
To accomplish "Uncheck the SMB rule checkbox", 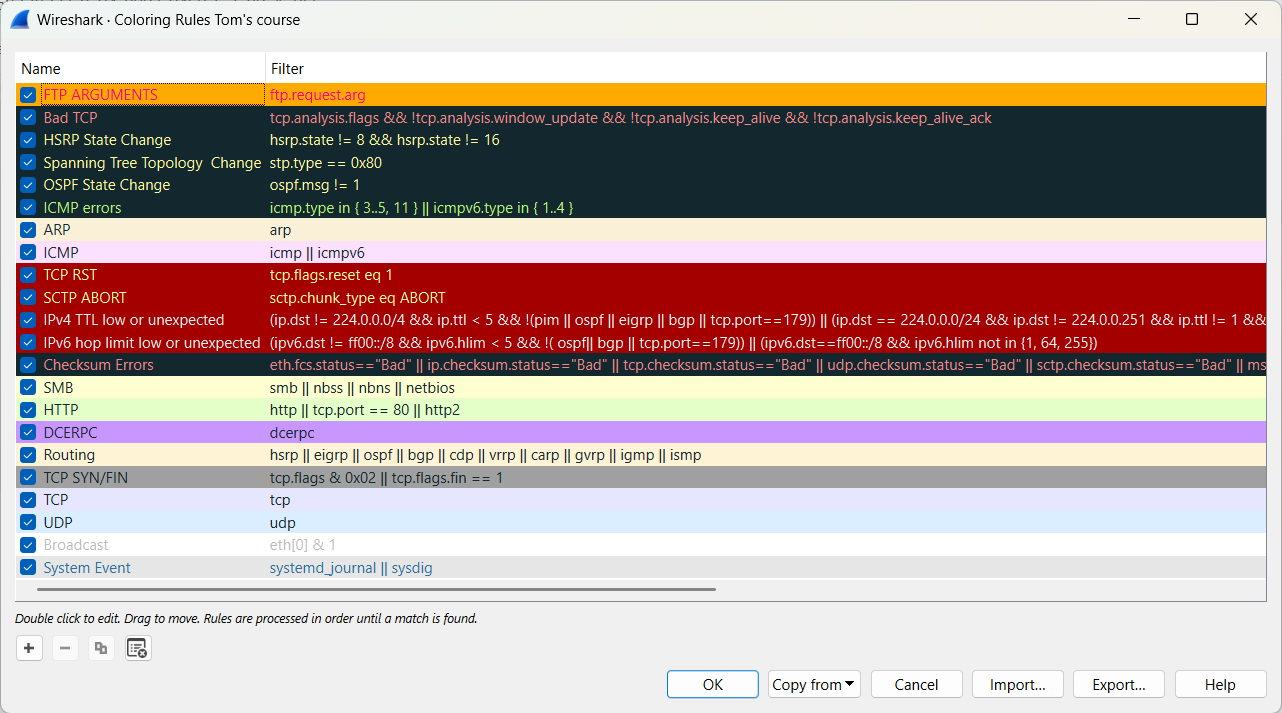I will pos(28,388).
